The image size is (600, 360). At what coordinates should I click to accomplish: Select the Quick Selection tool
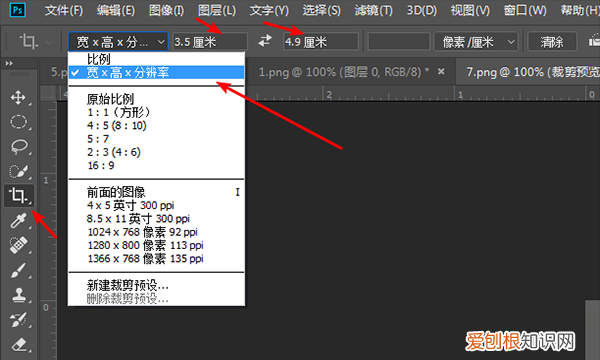tap(18, 171)
